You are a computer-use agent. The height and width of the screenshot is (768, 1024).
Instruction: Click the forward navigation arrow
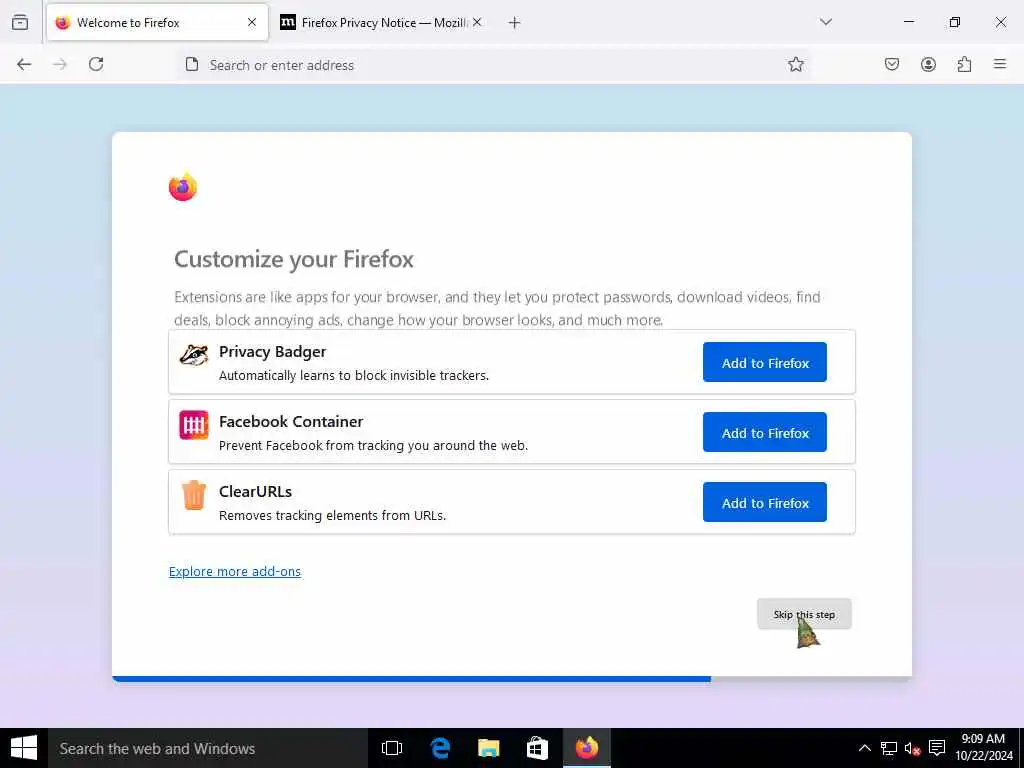tap(60, 64)
